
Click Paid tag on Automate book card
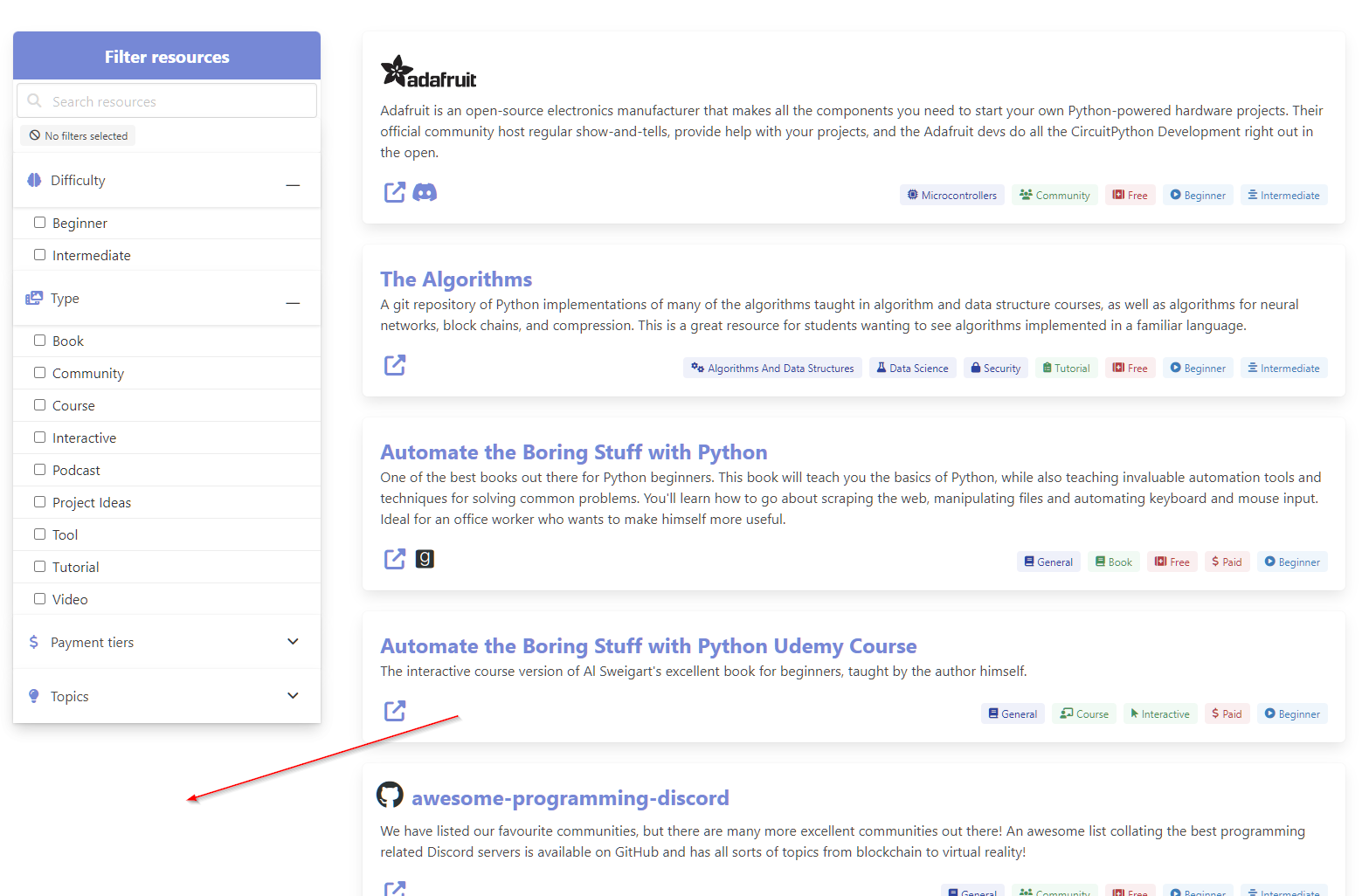[x=1227, y=562]
